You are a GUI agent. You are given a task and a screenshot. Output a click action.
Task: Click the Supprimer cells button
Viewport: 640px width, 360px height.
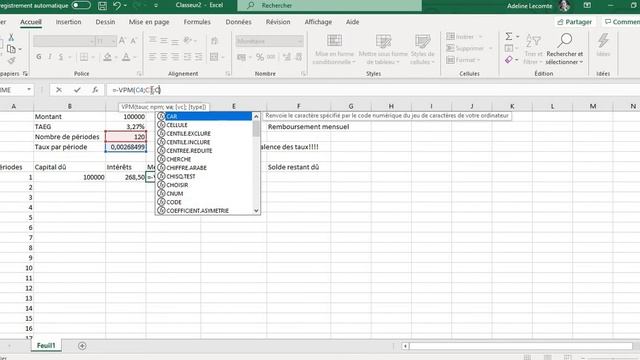tap(469, 48)
